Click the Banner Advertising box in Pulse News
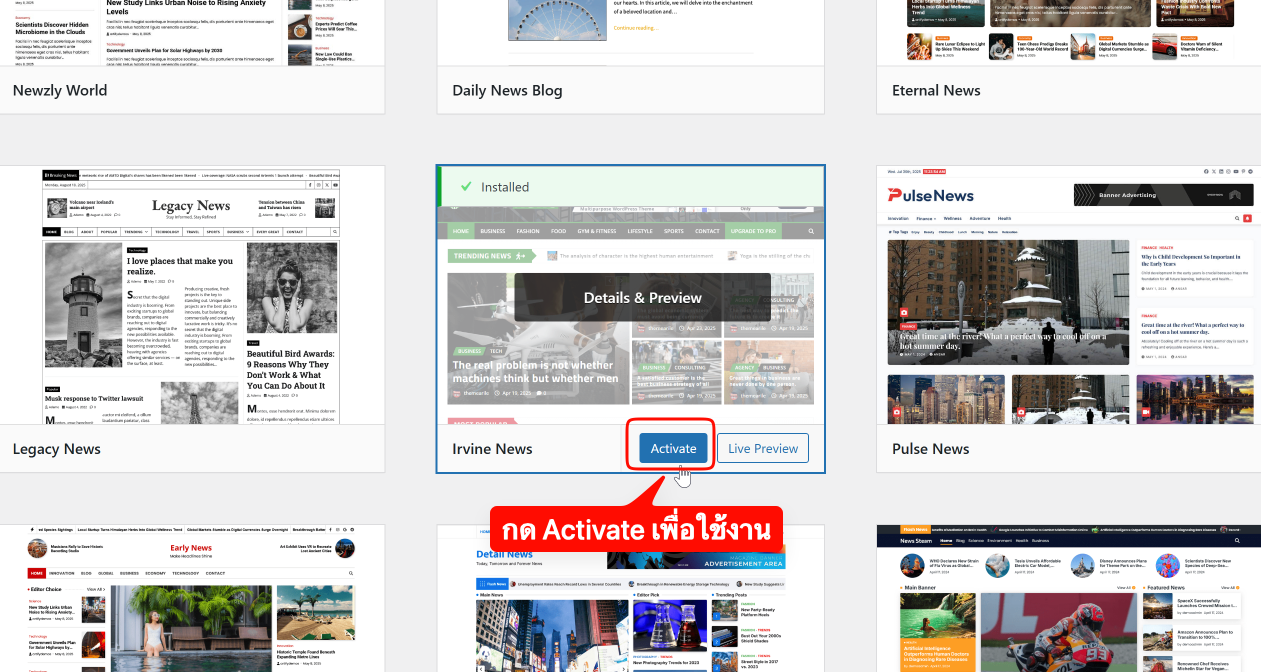This screenshot has height=672, width=1261. (x=1163, y=195)
